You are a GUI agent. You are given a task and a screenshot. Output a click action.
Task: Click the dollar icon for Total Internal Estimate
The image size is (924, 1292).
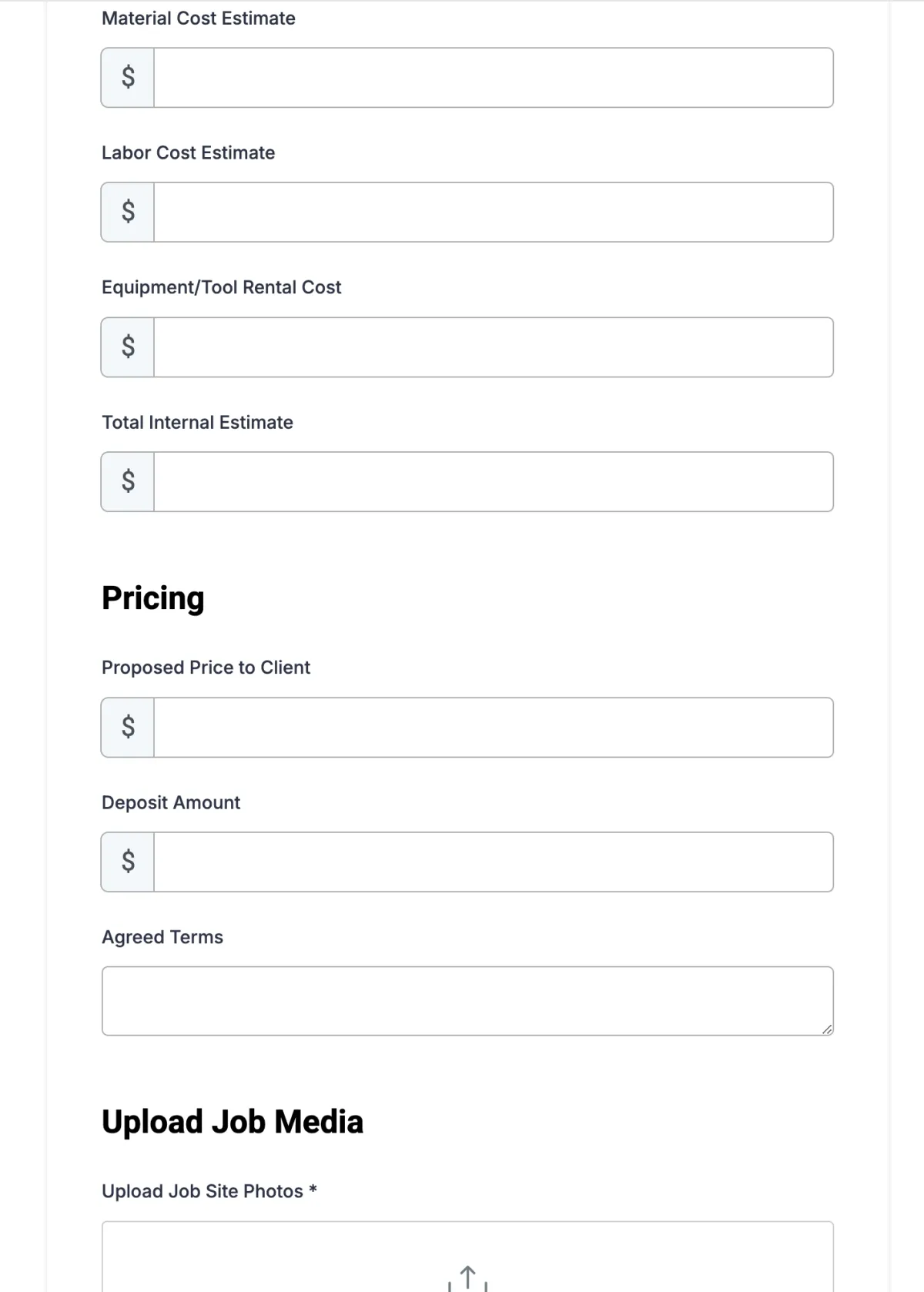128,481
